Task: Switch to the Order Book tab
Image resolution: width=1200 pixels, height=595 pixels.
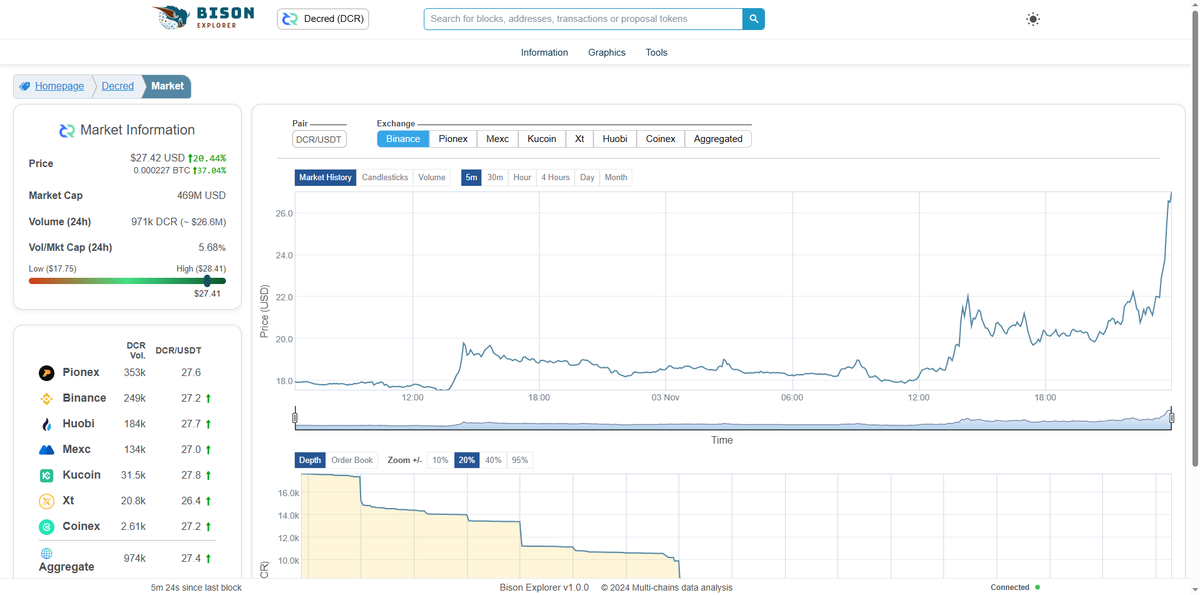Action: tap(352, 460)
